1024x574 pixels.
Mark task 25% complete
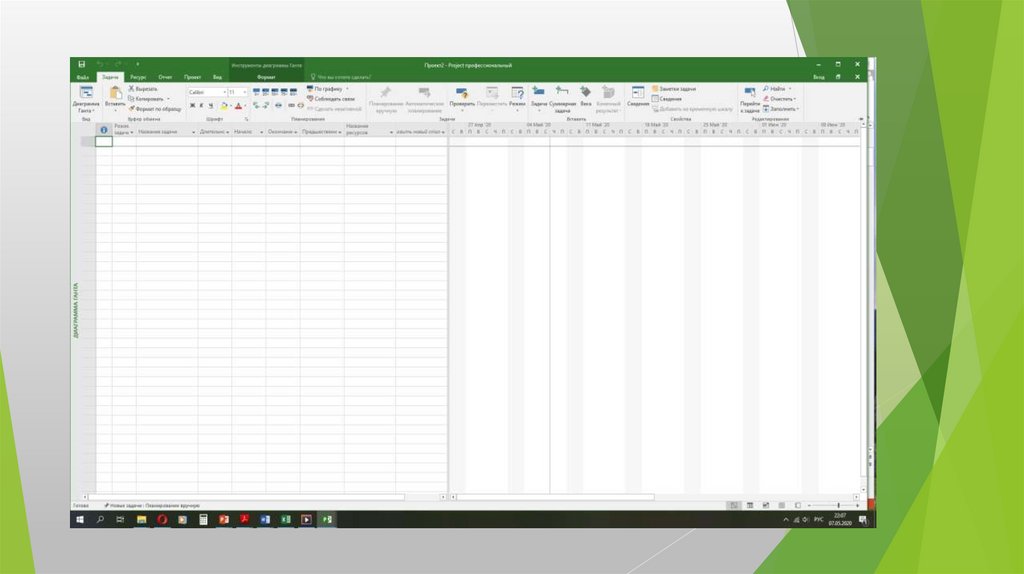(265, 92)
